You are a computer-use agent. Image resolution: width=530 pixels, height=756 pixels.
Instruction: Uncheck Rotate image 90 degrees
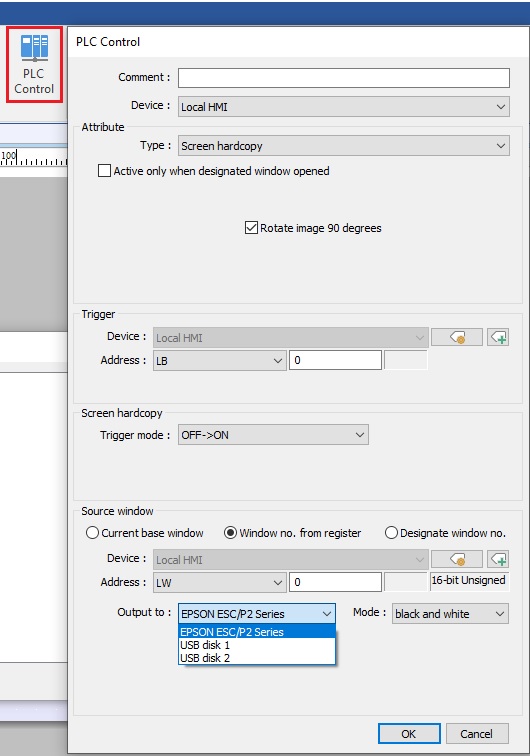coord(251,228)
